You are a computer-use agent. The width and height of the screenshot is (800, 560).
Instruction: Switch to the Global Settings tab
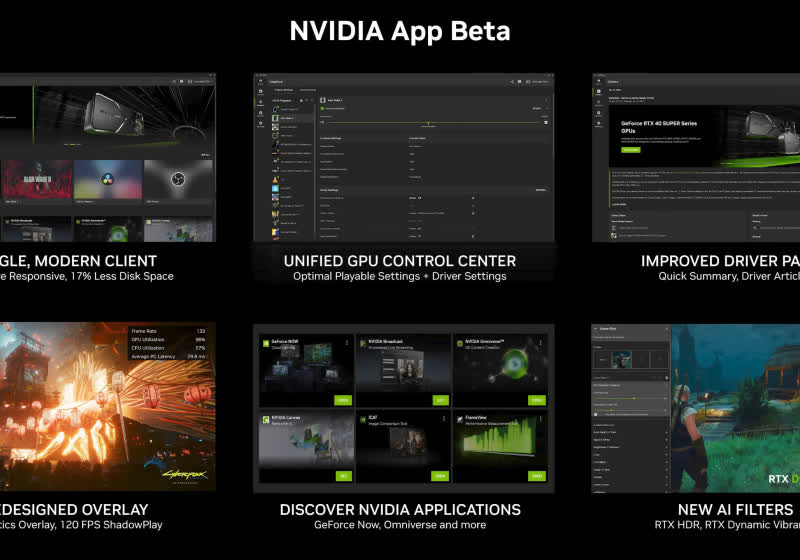tap(308, 90)
